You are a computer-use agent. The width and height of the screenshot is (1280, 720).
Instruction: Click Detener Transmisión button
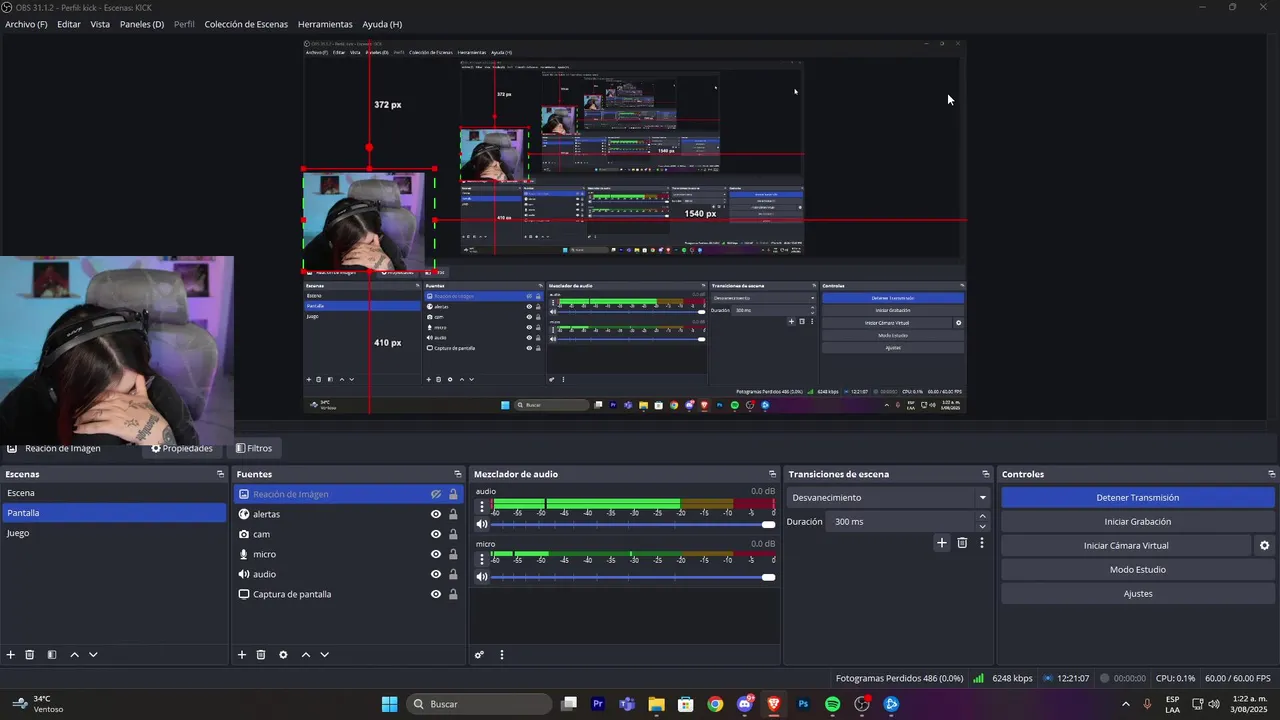1138,497
